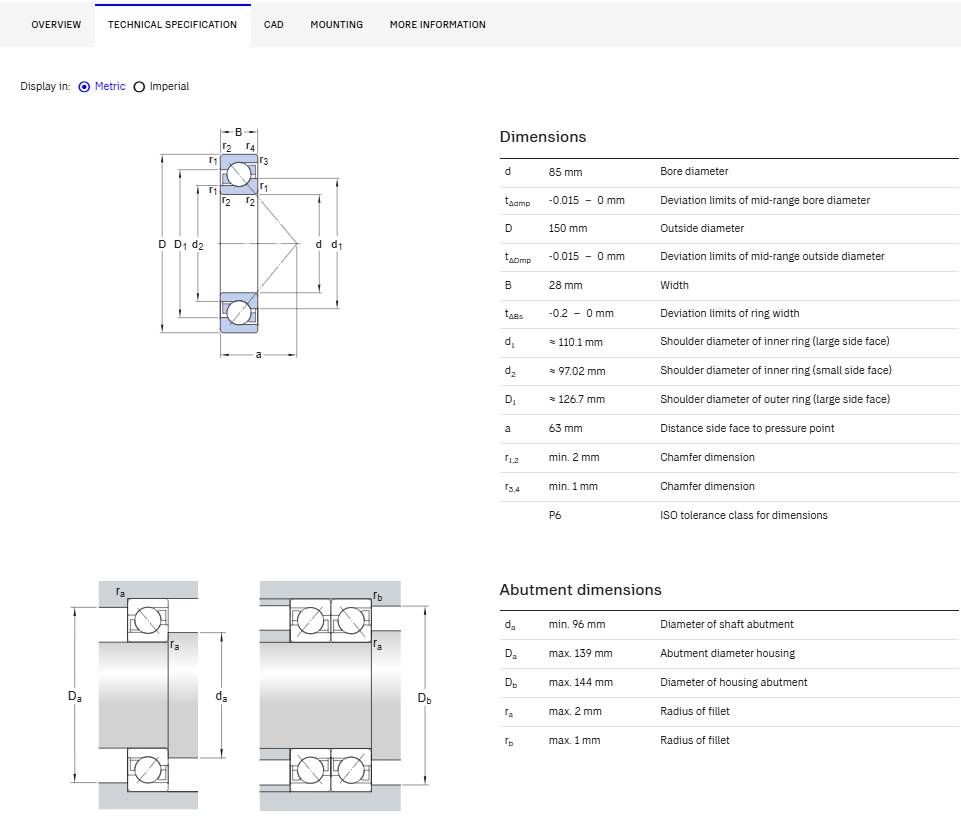Click the bore diameter value 85 mm
The width and height of the screenshot is (961, 816).
pyautogui.click(x=565, y=172)
